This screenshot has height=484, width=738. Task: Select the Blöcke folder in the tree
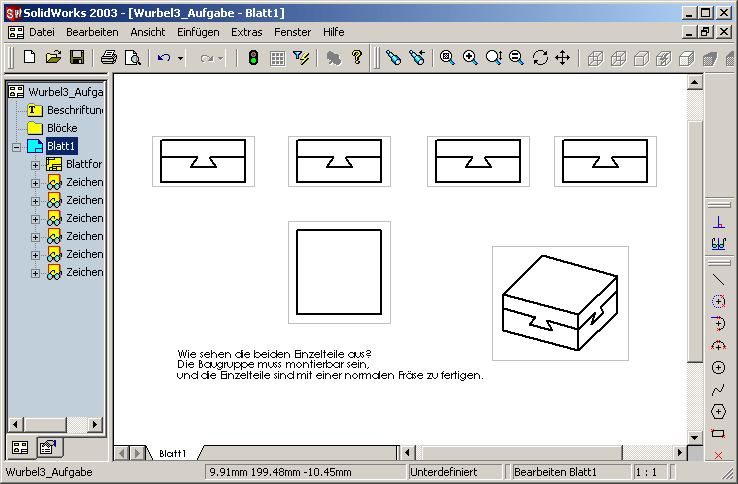(x=60, y=128)
